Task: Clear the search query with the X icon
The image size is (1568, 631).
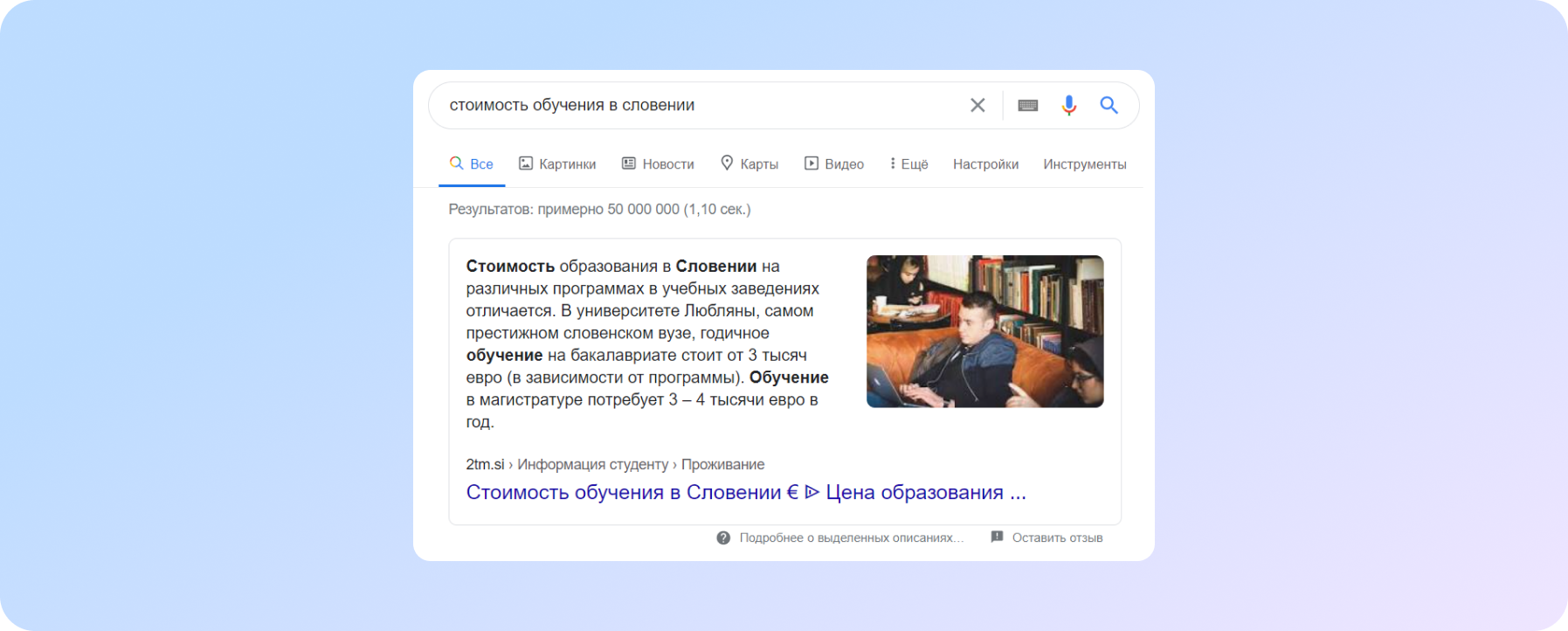Action: click(977, 105)
